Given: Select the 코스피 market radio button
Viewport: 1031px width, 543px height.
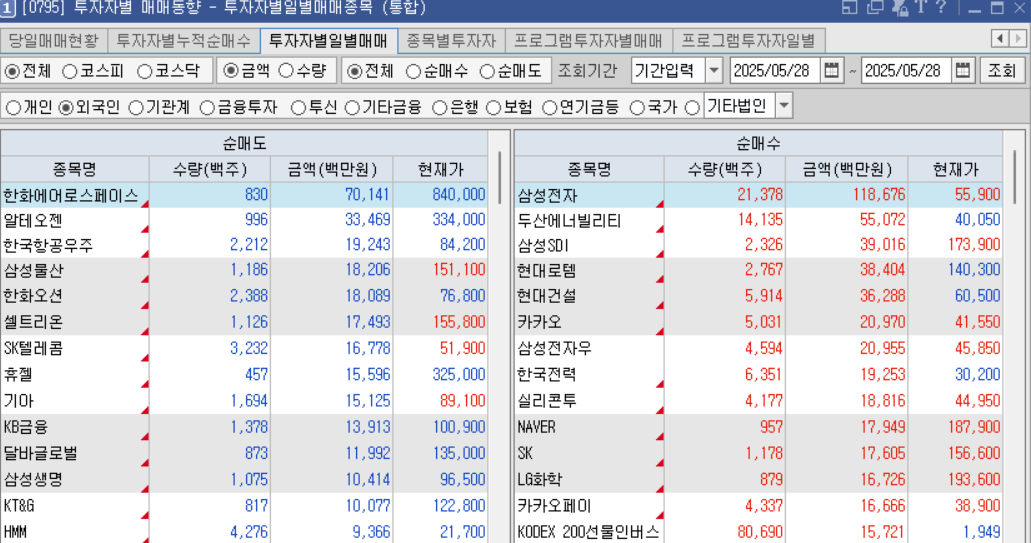Looking at the screenshot, I should [70, 72].
